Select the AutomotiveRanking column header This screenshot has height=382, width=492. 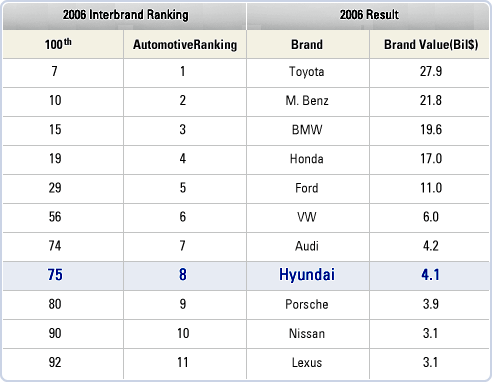[x=185, y=45]
